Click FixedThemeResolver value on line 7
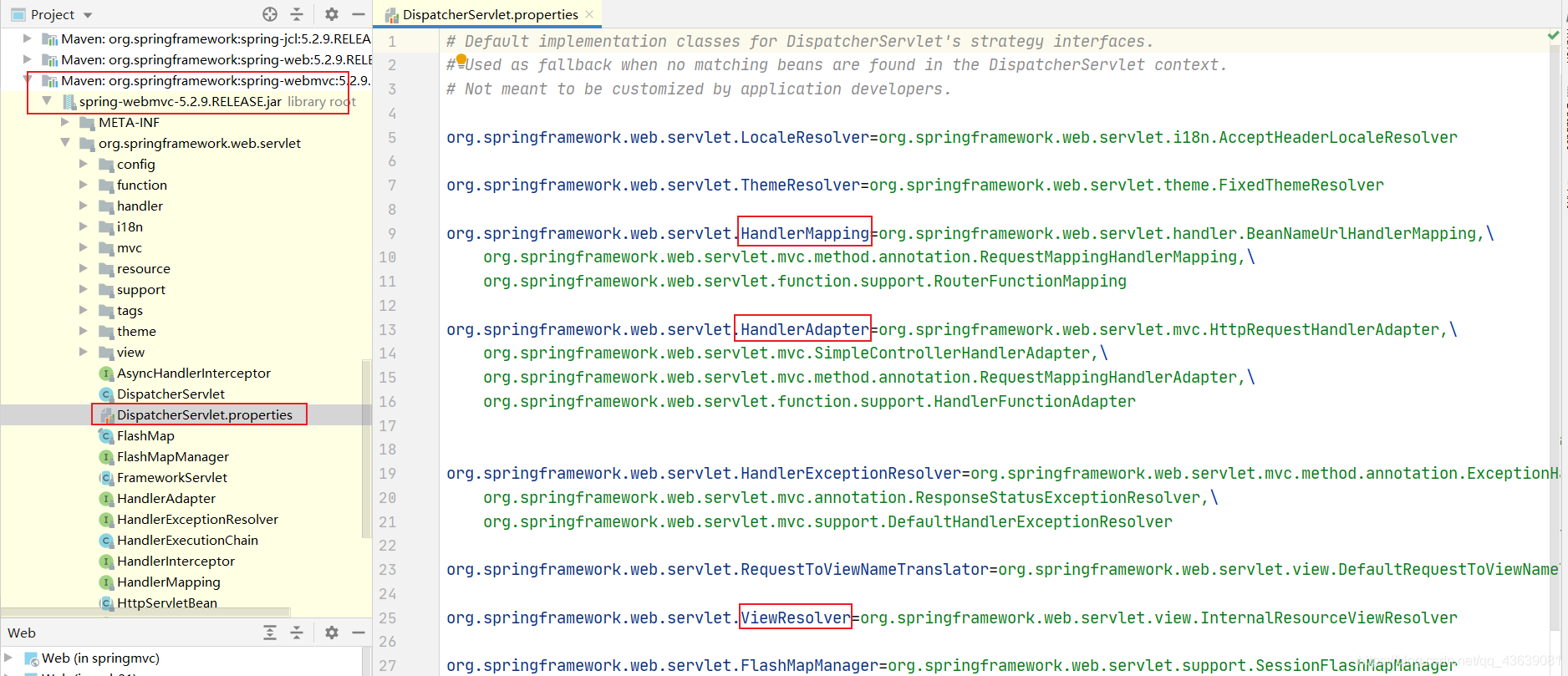Screen dimensions: 1568x676 (1301, 185)
